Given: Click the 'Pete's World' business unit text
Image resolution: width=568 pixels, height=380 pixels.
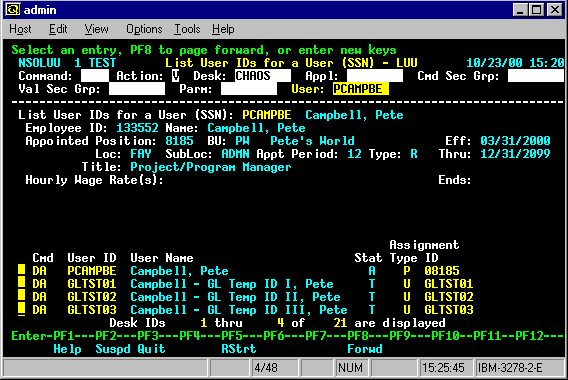Looking at the screenshot, I should pos(312,141).
